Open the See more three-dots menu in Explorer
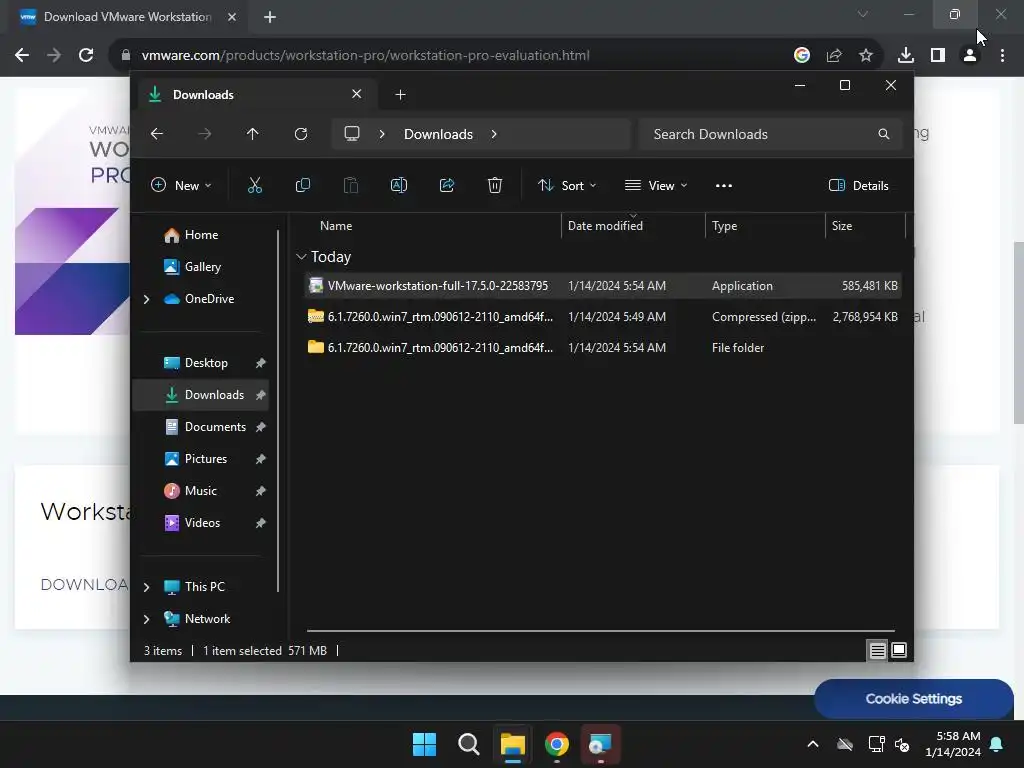The width and height of the screenshot is (1024, 768). tap(724, 185)
